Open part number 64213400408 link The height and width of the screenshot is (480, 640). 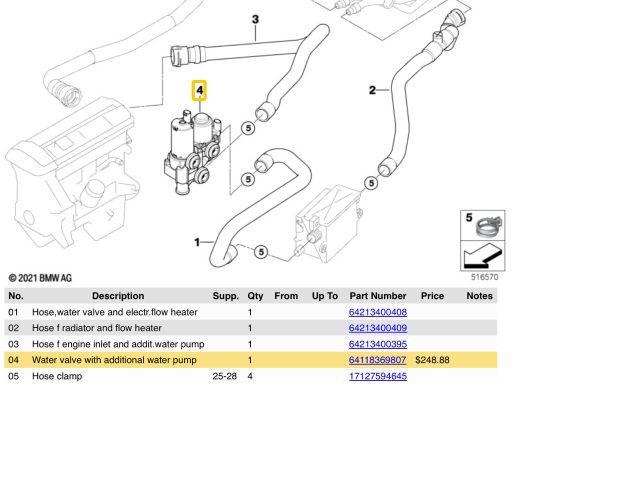(377, 312)
